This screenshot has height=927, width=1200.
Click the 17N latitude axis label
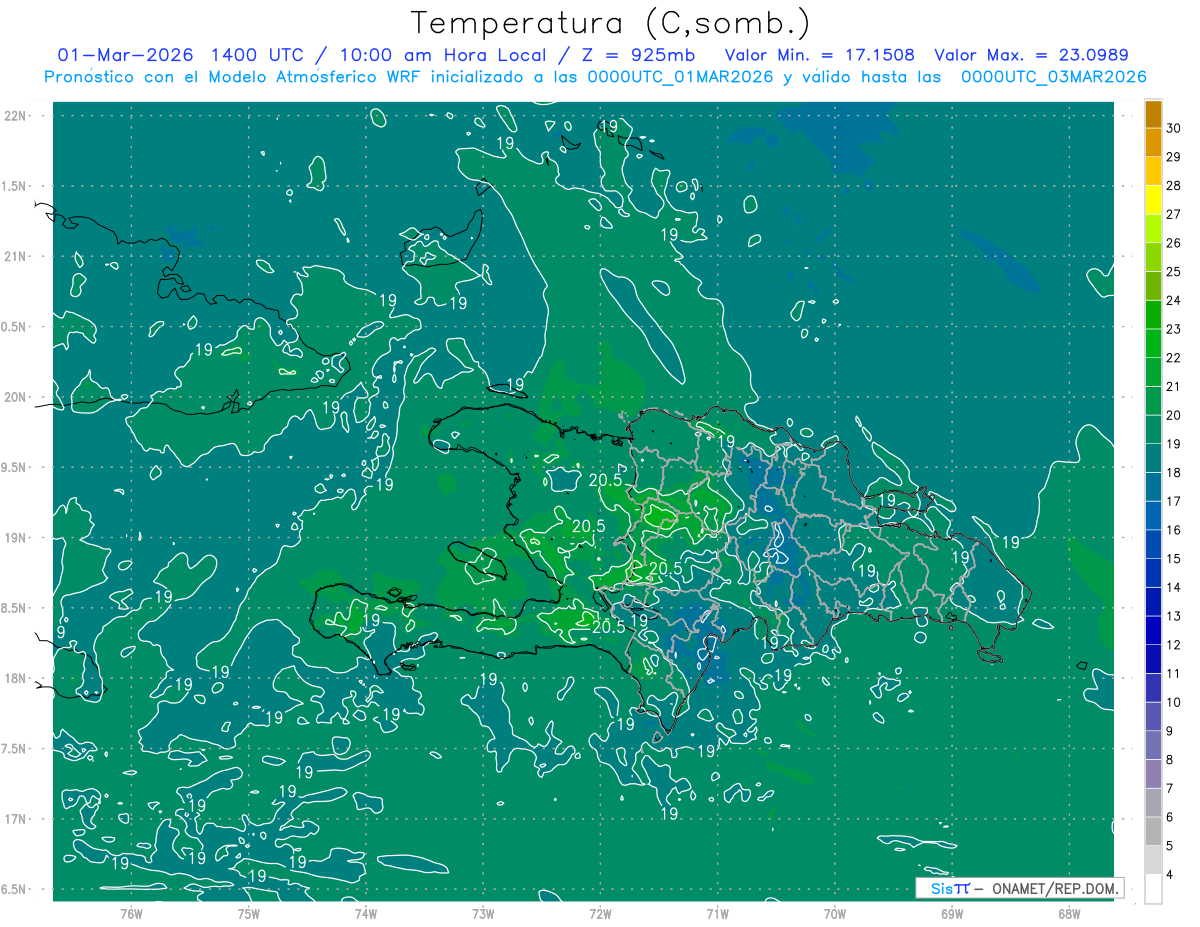14,819
